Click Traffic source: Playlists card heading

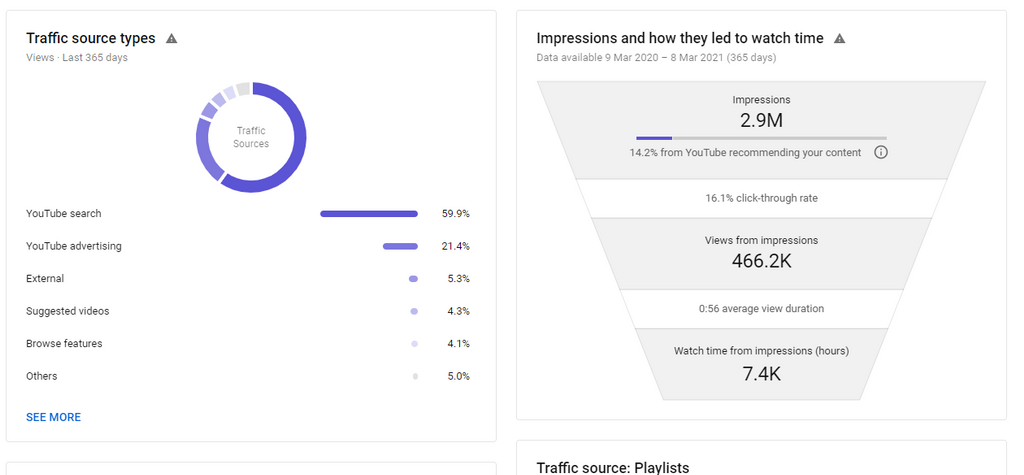(612, 467)
